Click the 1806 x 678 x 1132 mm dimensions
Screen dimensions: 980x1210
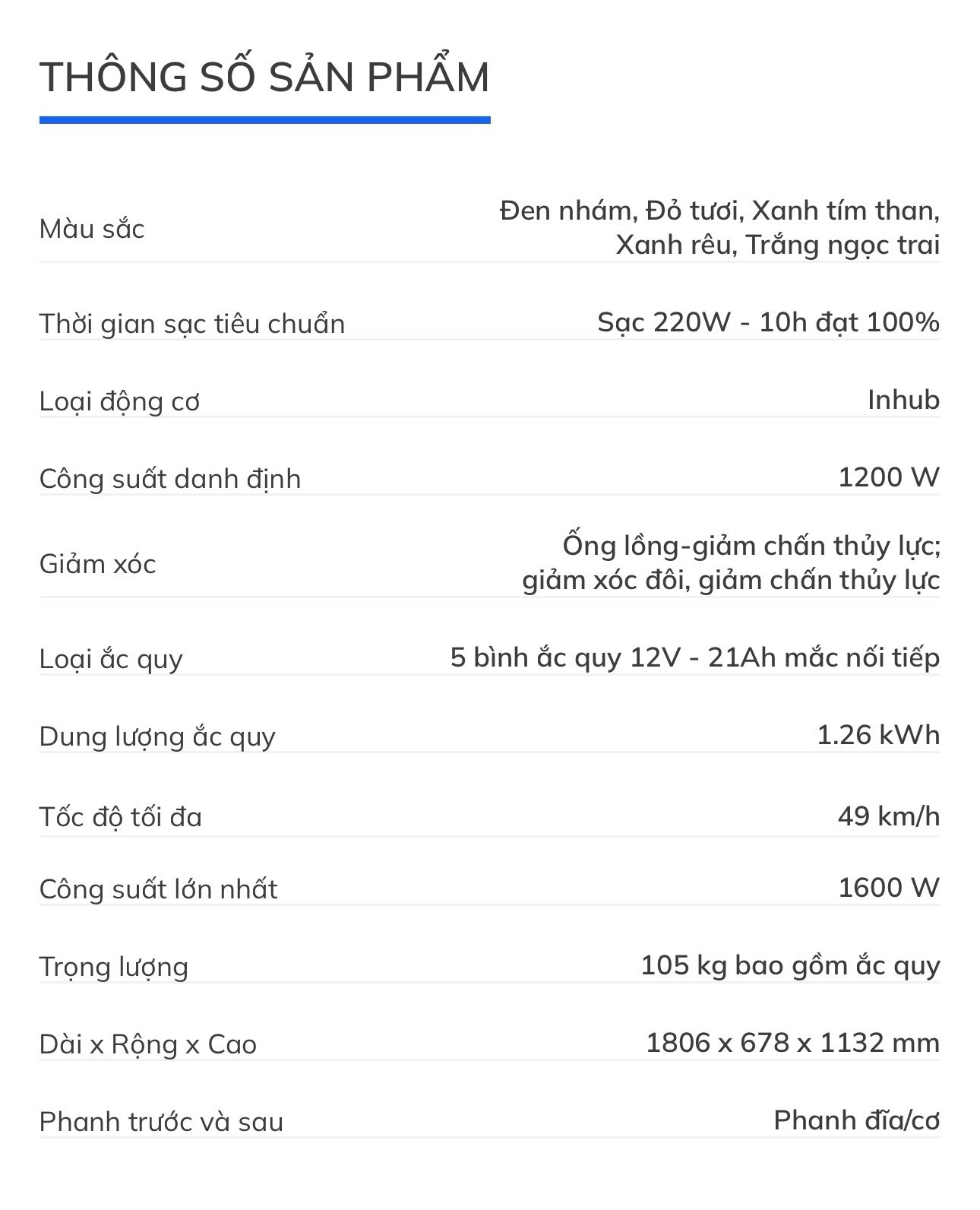click(793, 1043)
